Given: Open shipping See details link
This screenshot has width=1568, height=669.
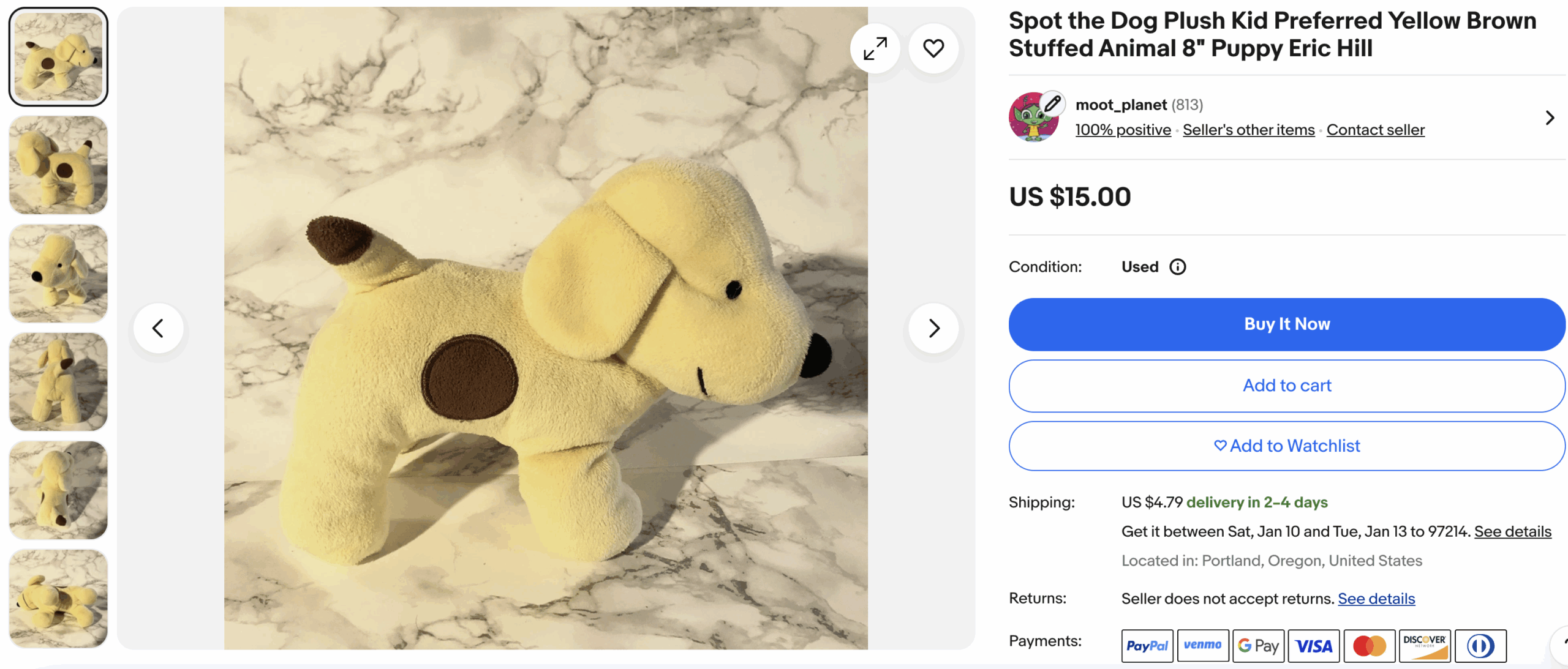Looking at the screenshot, I should (x=1512, y=531).
